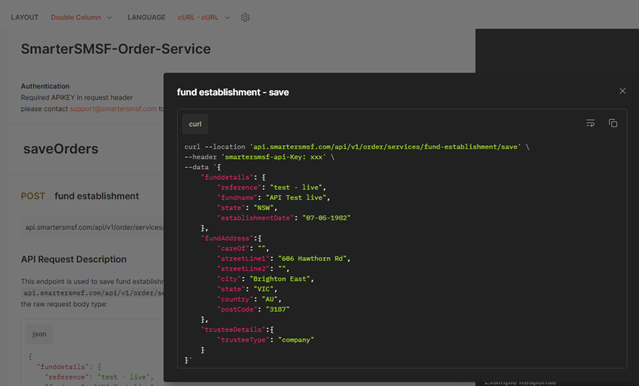639x386 pixels.
Task: Click the "fundAddress" key
Action: tap(227, 238)
